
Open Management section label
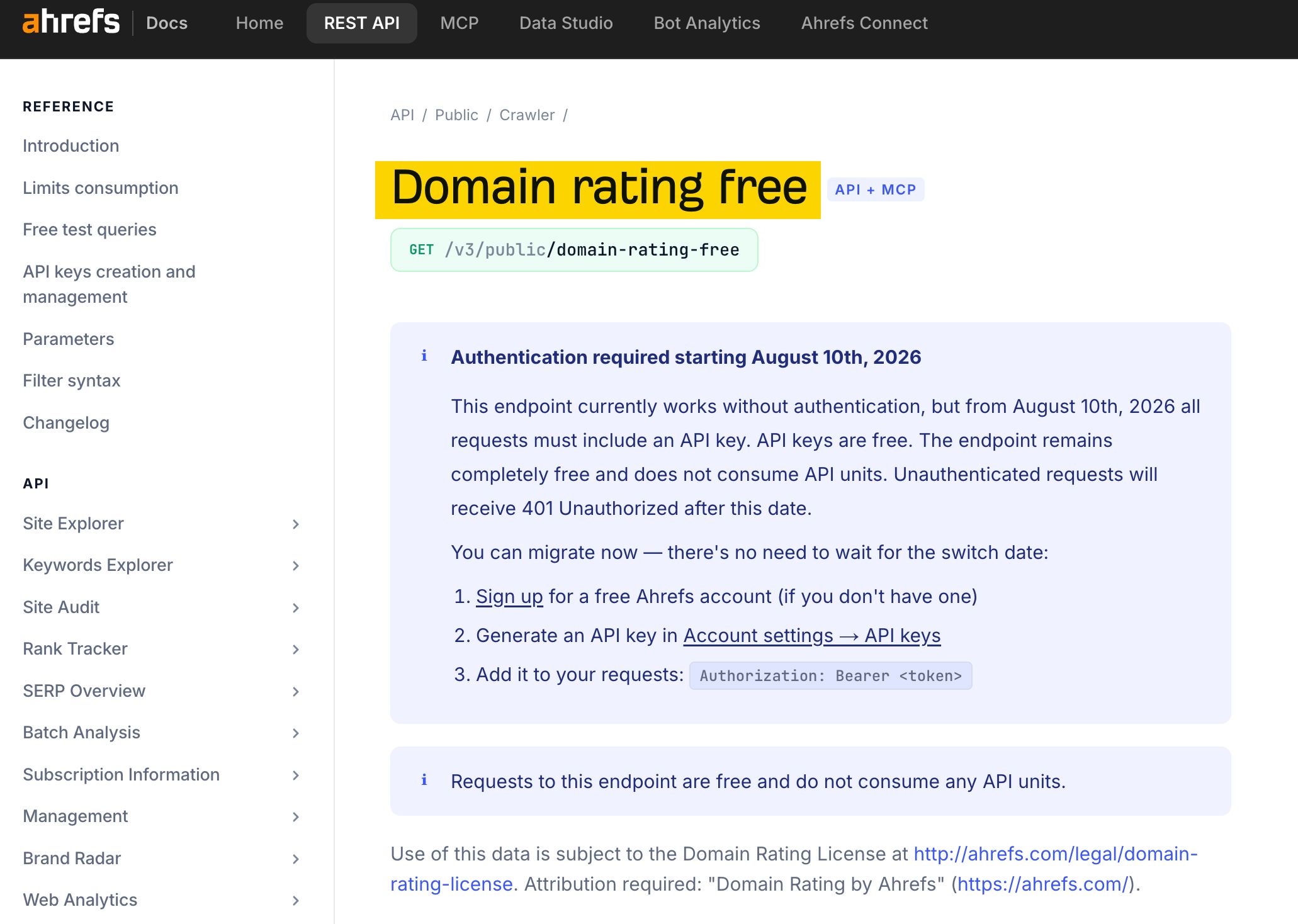pos(75,816)
